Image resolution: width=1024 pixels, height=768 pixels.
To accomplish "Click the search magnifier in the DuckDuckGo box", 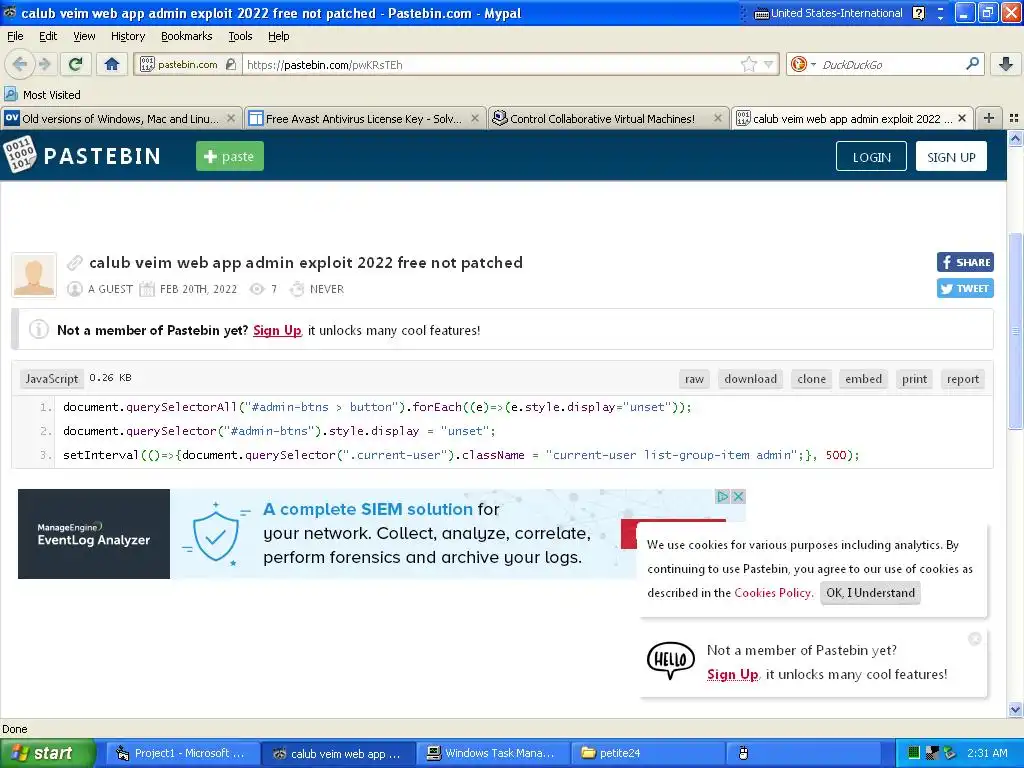I will click(972, 64).
